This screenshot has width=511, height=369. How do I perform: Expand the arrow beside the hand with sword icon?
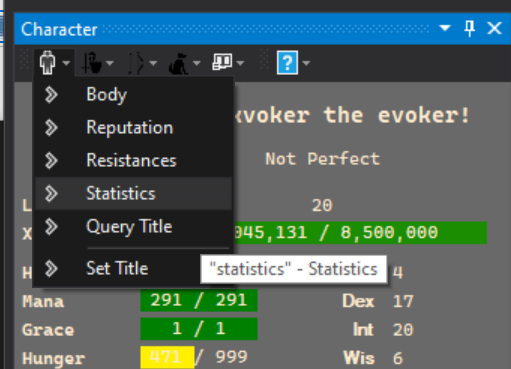[x=110, y=63]
